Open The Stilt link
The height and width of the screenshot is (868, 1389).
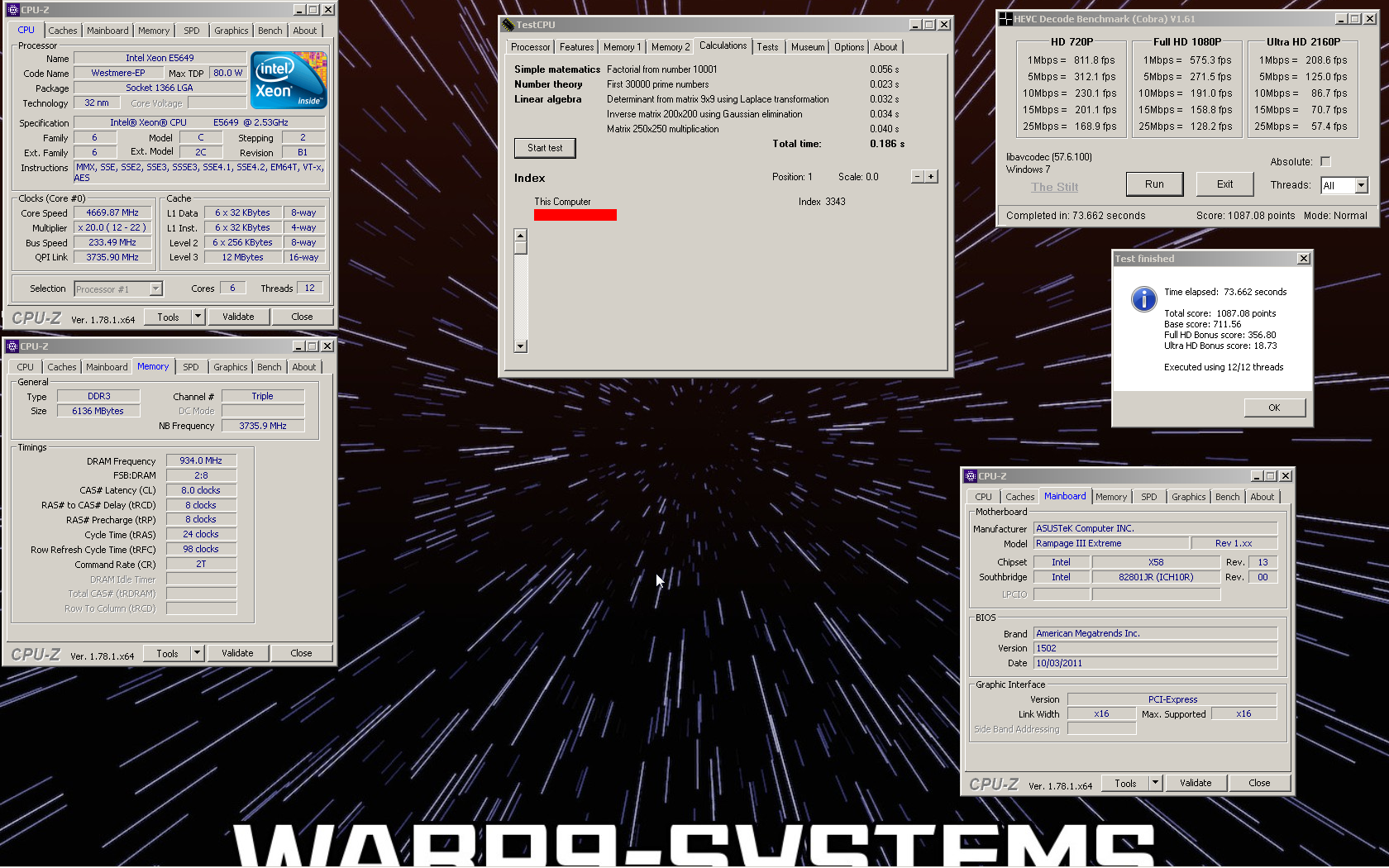[1055, 187]
